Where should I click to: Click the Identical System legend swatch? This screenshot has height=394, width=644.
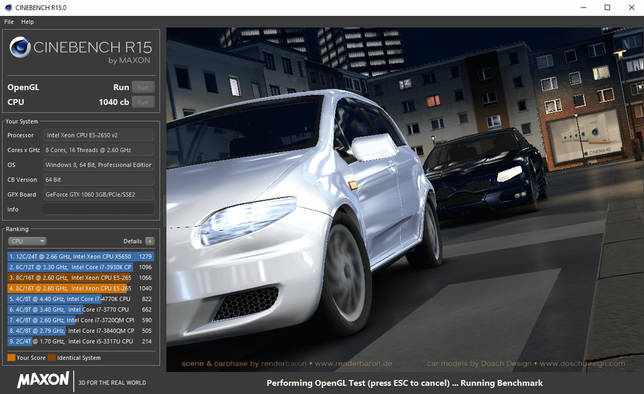pos(52,357)
